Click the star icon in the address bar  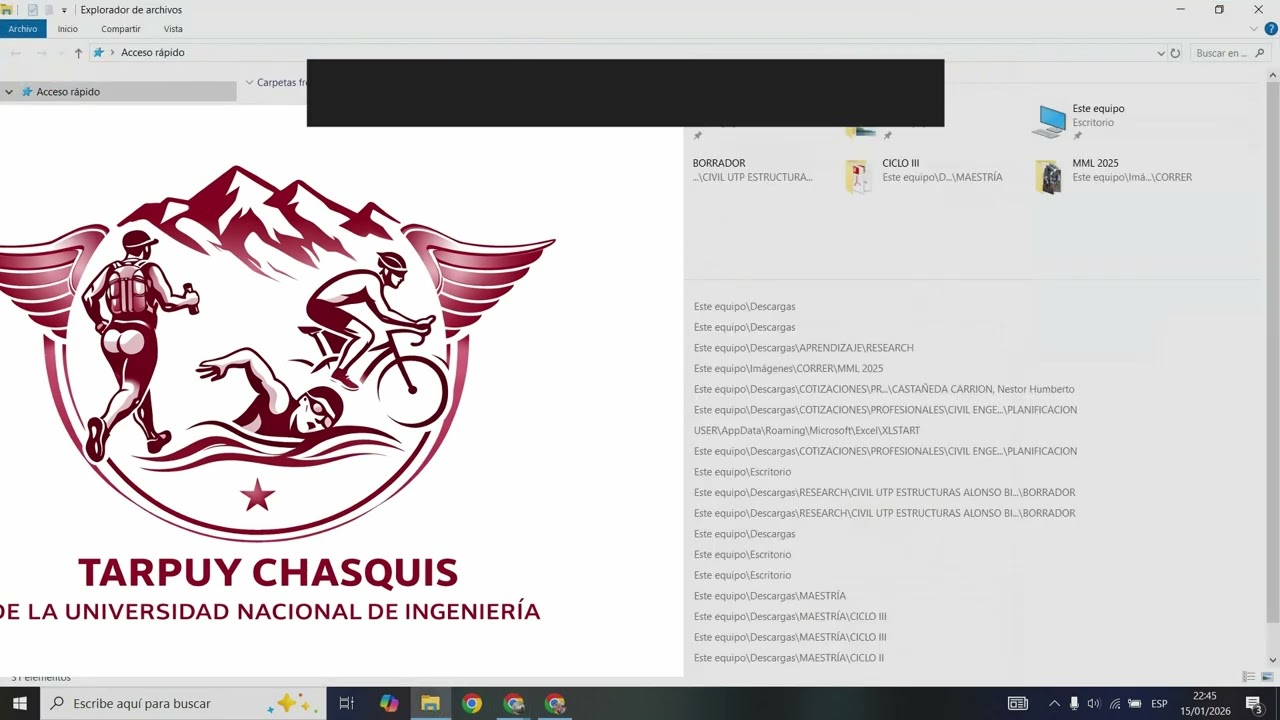pos(98,53)
